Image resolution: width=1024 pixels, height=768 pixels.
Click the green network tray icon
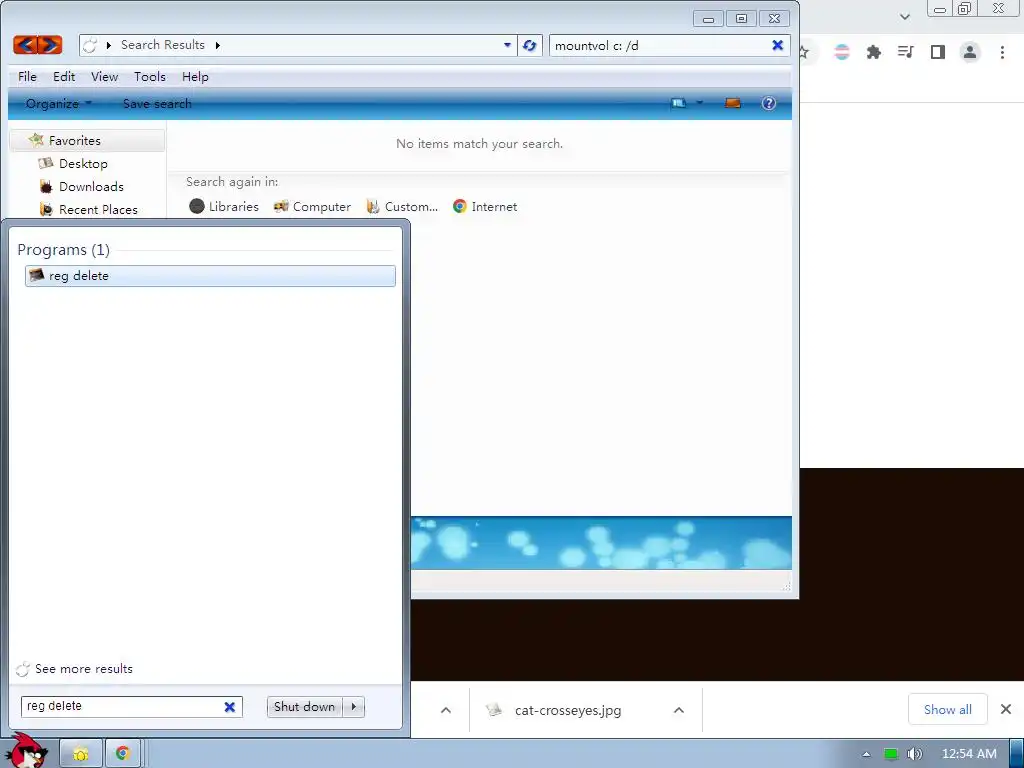coord(891,754)
